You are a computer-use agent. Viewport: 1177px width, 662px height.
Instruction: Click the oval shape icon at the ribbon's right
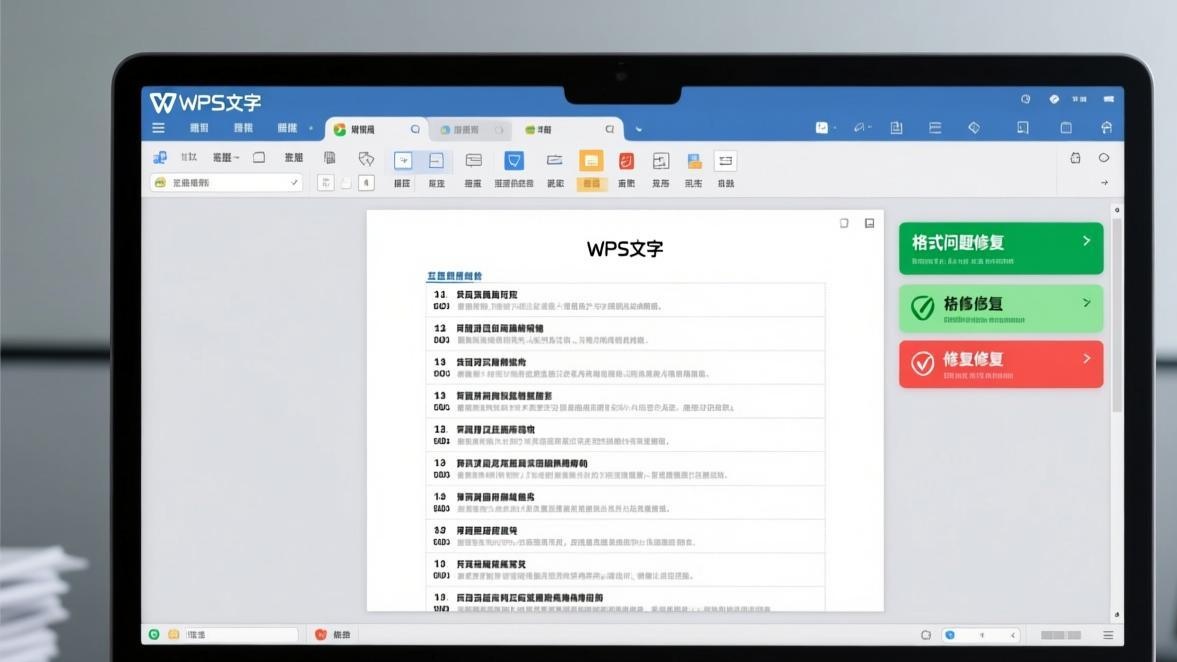coord(1103,158)
